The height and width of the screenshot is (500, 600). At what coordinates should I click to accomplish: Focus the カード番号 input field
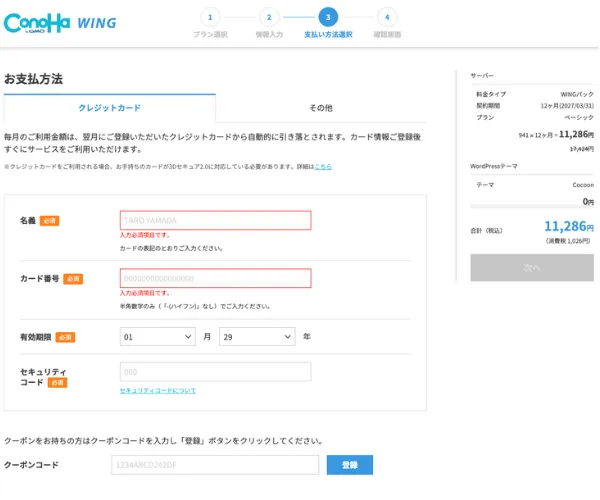click(215, 278)
